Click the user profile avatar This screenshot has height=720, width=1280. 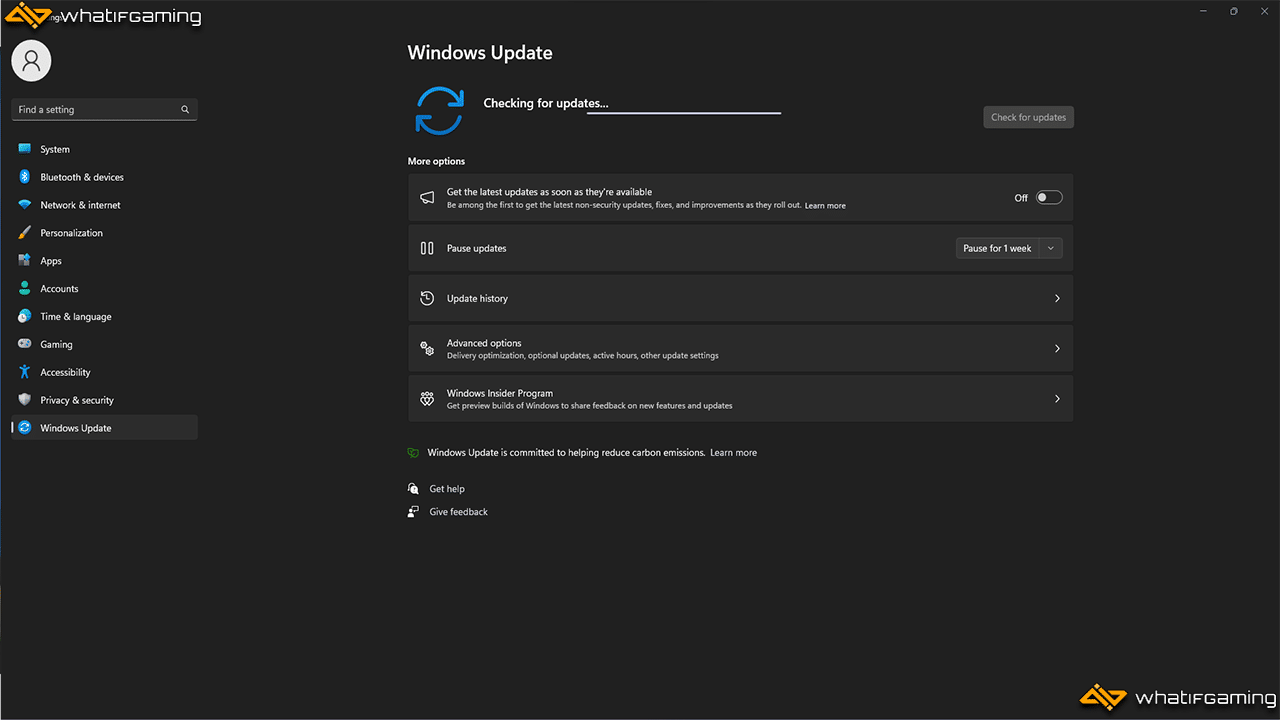pos(31,61)
